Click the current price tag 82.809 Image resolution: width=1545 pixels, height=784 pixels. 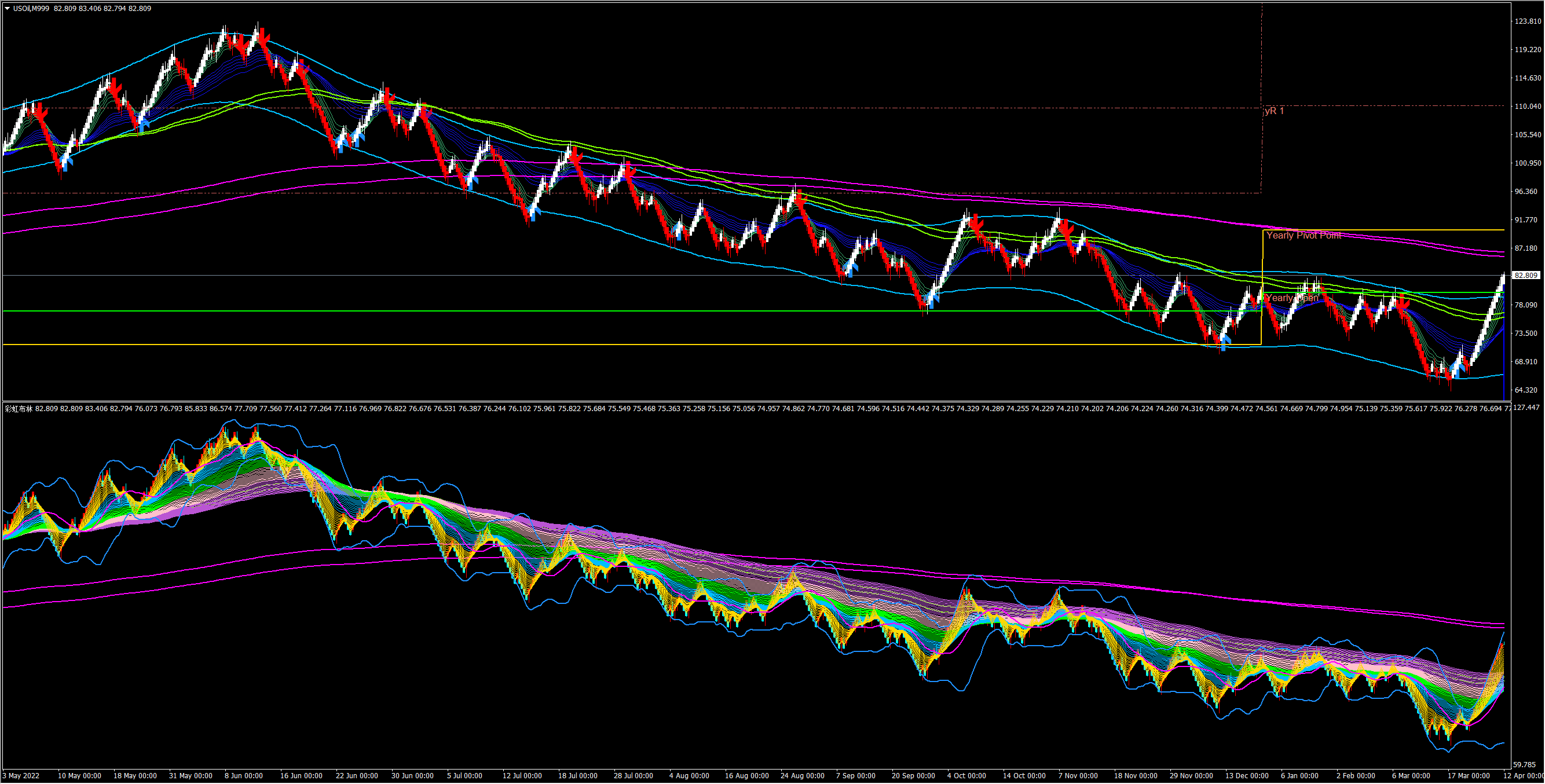click(1526, 276)
